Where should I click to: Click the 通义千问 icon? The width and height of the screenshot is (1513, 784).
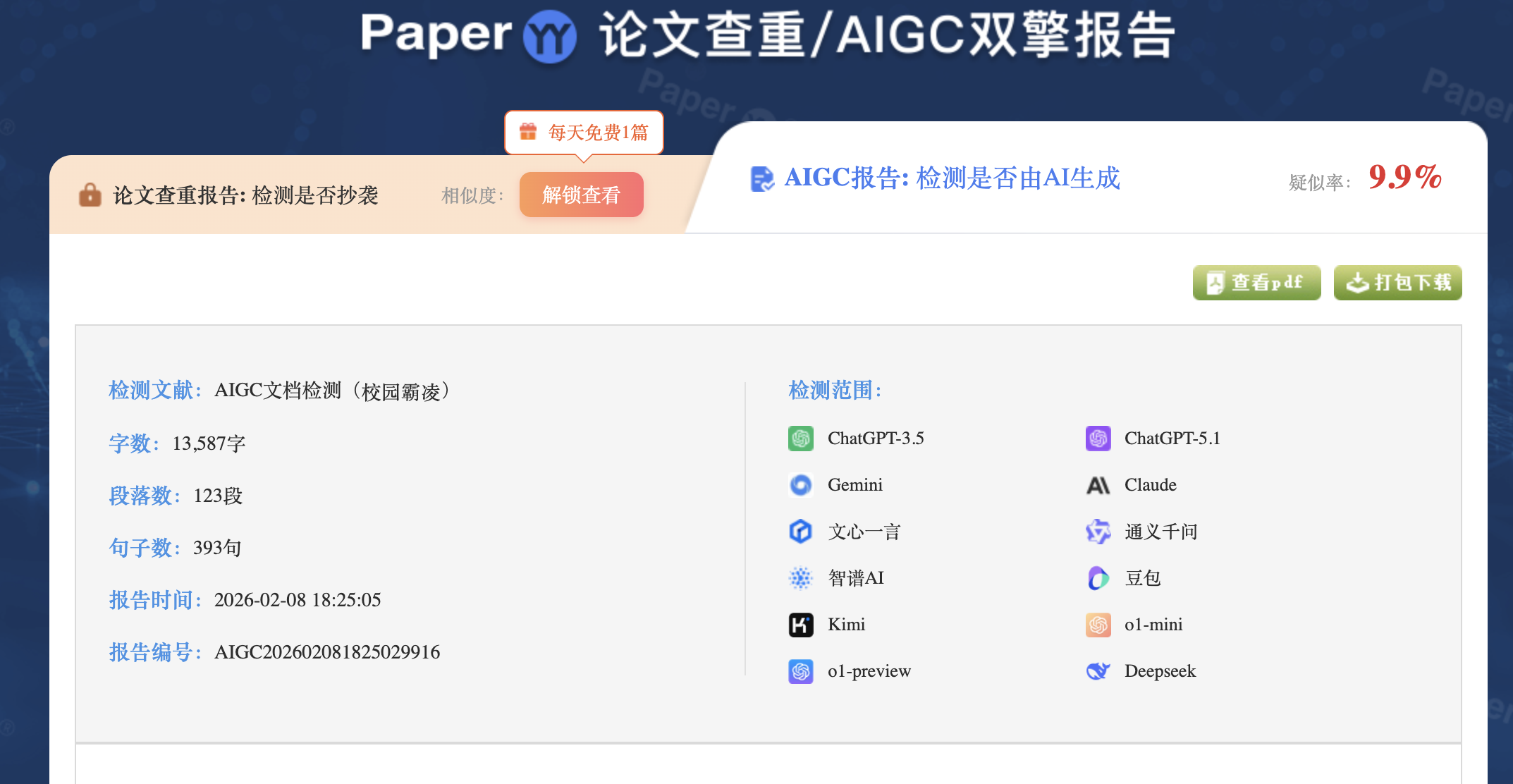[1098, 531]
